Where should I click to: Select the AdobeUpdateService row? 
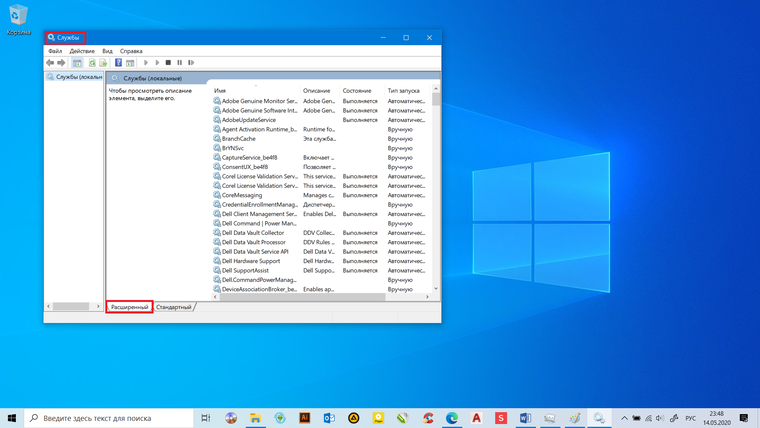pyautogui.click(x=321, y=120)
